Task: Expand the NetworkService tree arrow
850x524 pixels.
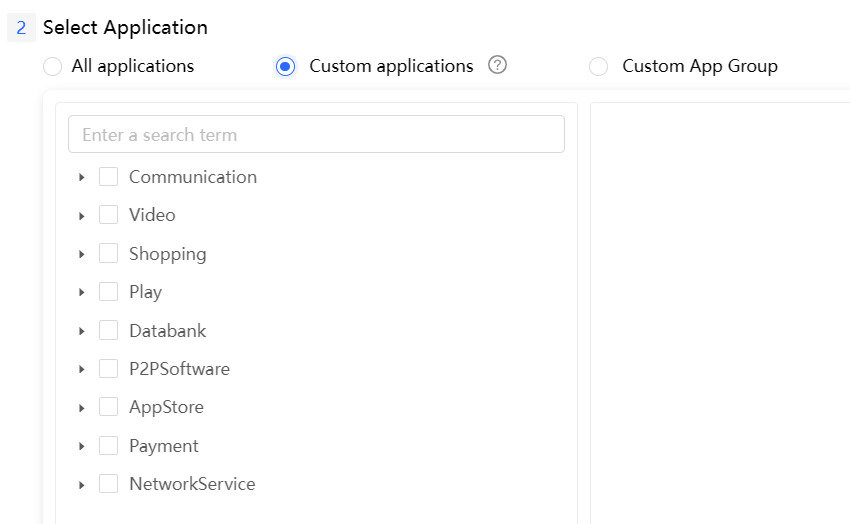Action: point(82,484)
